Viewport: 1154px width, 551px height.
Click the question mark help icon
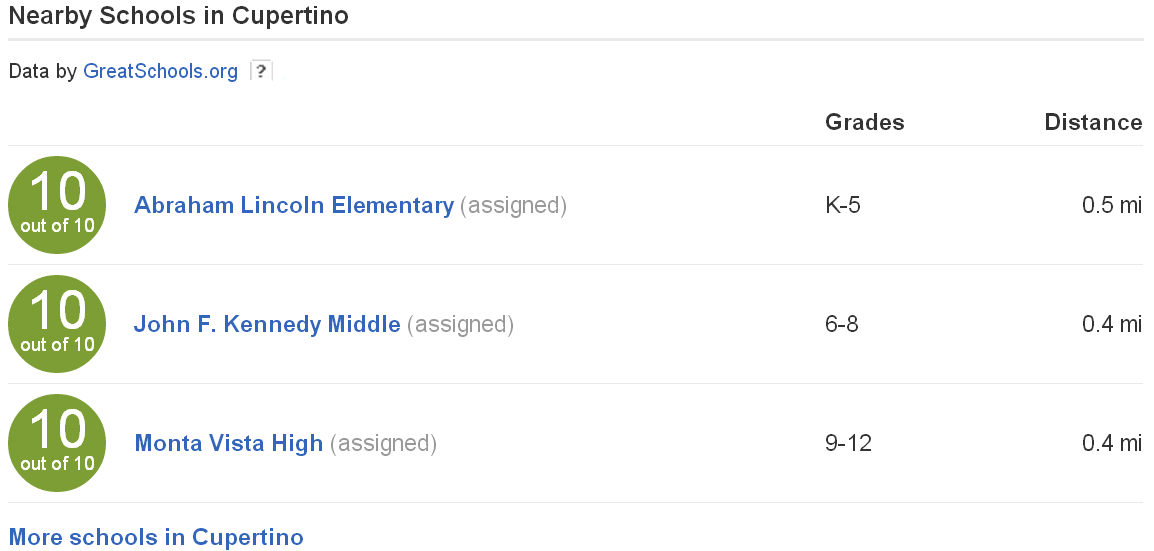click(261, 71)
